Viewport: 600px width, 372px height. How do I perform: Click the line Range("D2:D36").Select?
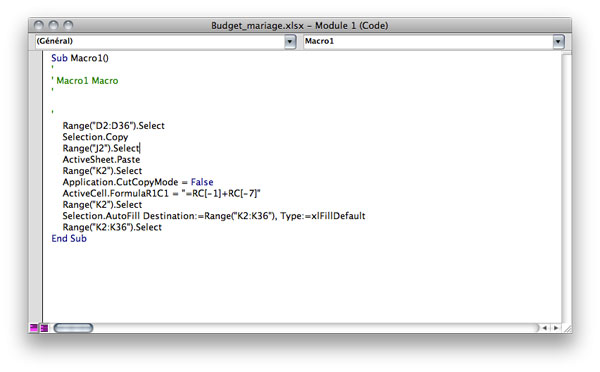114,126
